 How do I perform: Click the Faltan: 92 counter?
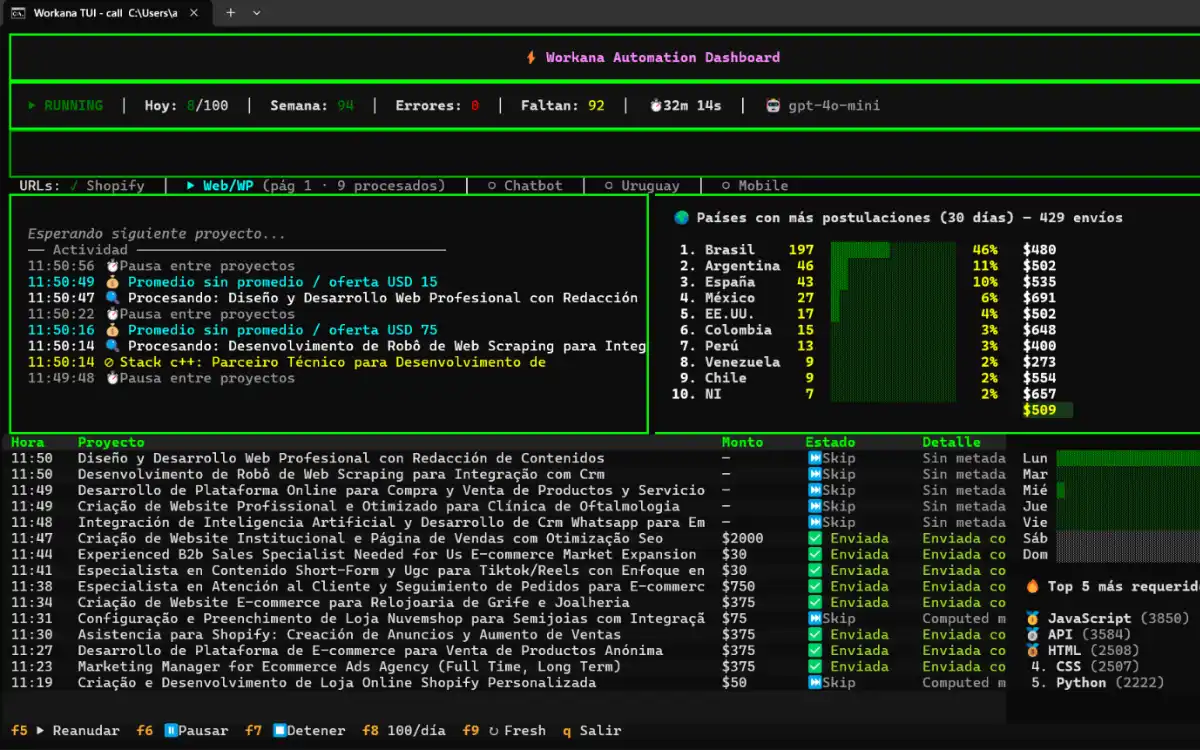coord(562,106)
